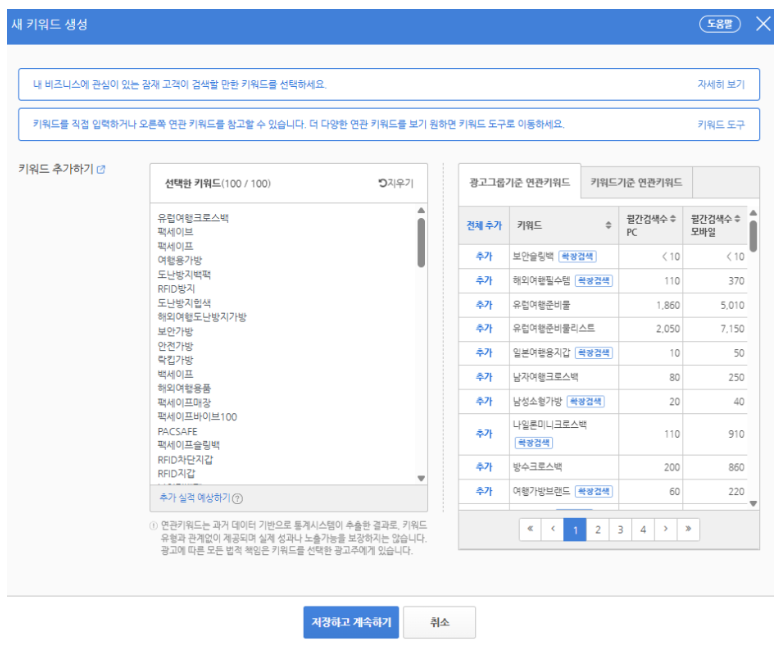
Task: Close the 새 키워드 생성 dialog with X
Action: click(763, 24)
